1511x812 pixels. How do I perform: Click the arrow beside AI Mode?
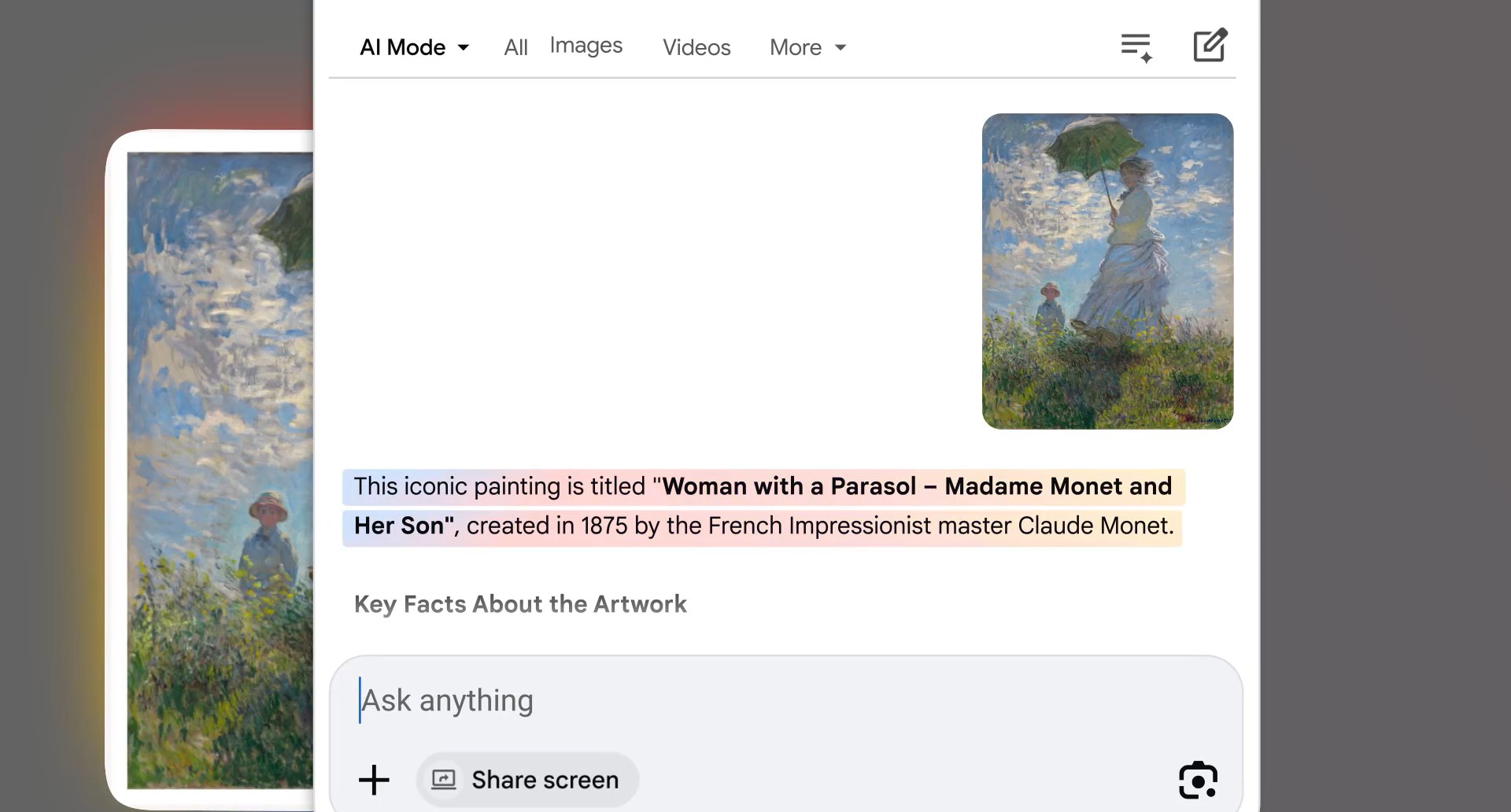[x=464, y=48]
